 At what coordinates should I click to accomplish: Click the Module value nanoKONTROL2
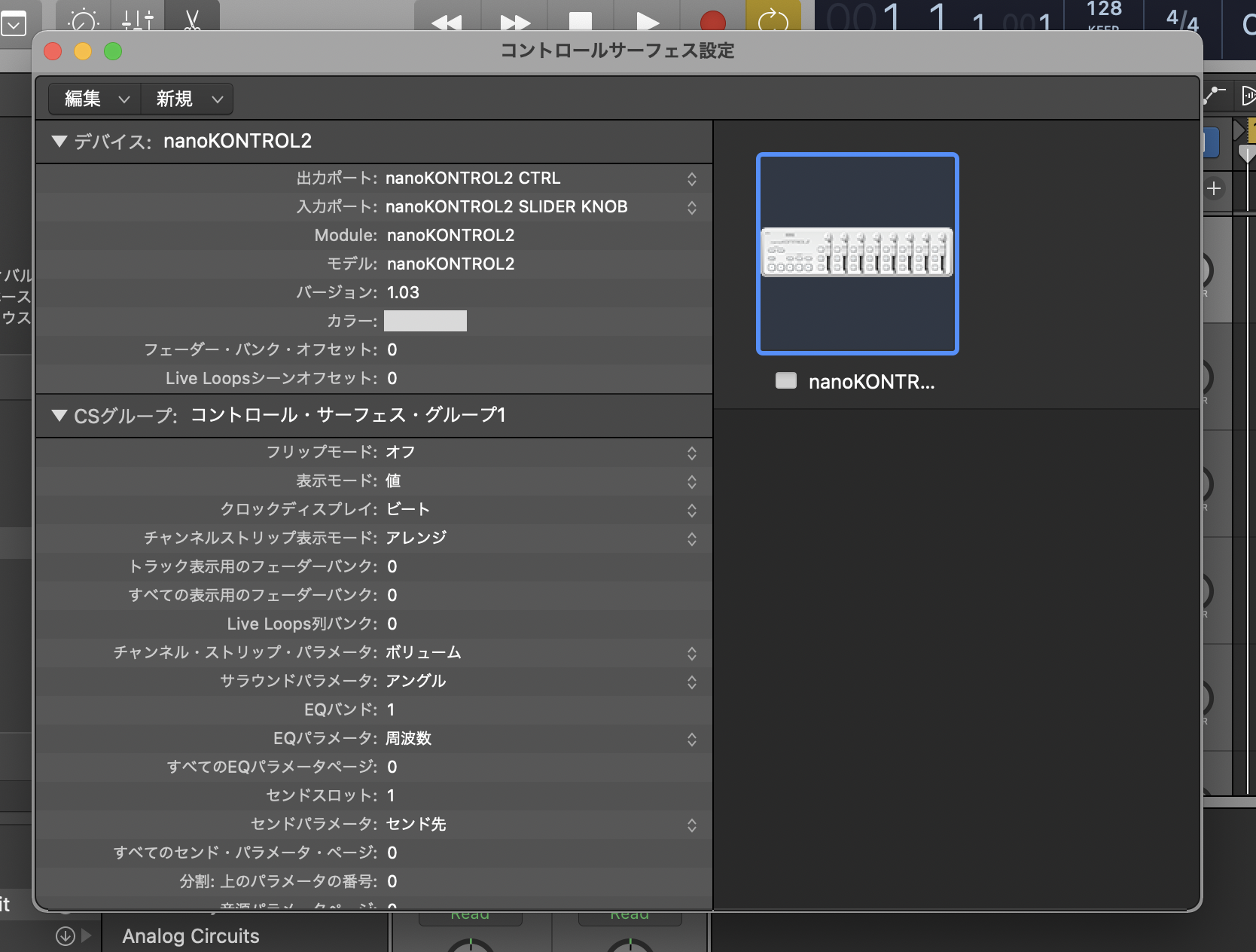point(450,235)
